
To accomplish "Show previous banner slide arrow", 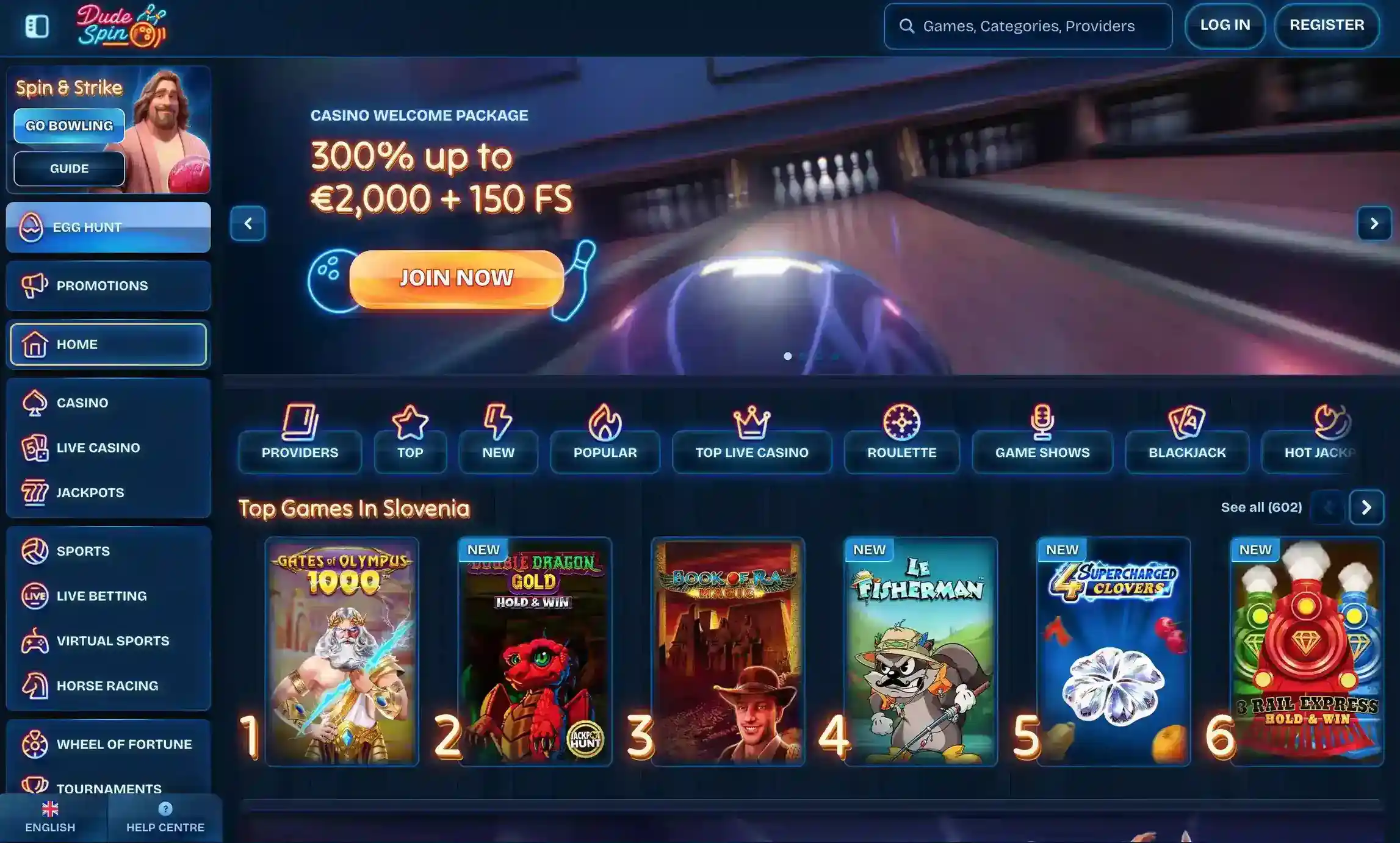I will tap(248, 223).
